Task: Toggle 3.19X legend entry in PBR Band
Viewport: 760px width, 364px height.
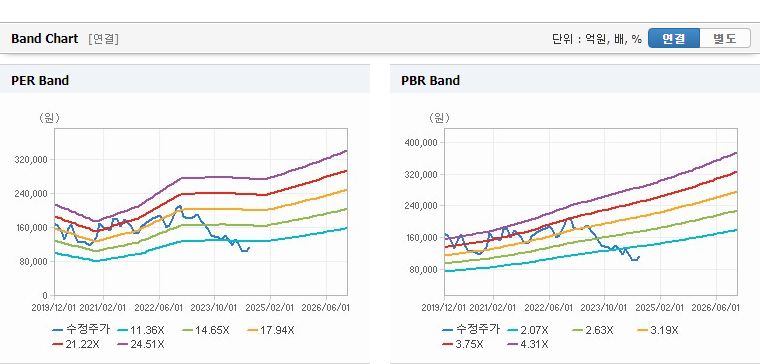Action: point(658,331)
